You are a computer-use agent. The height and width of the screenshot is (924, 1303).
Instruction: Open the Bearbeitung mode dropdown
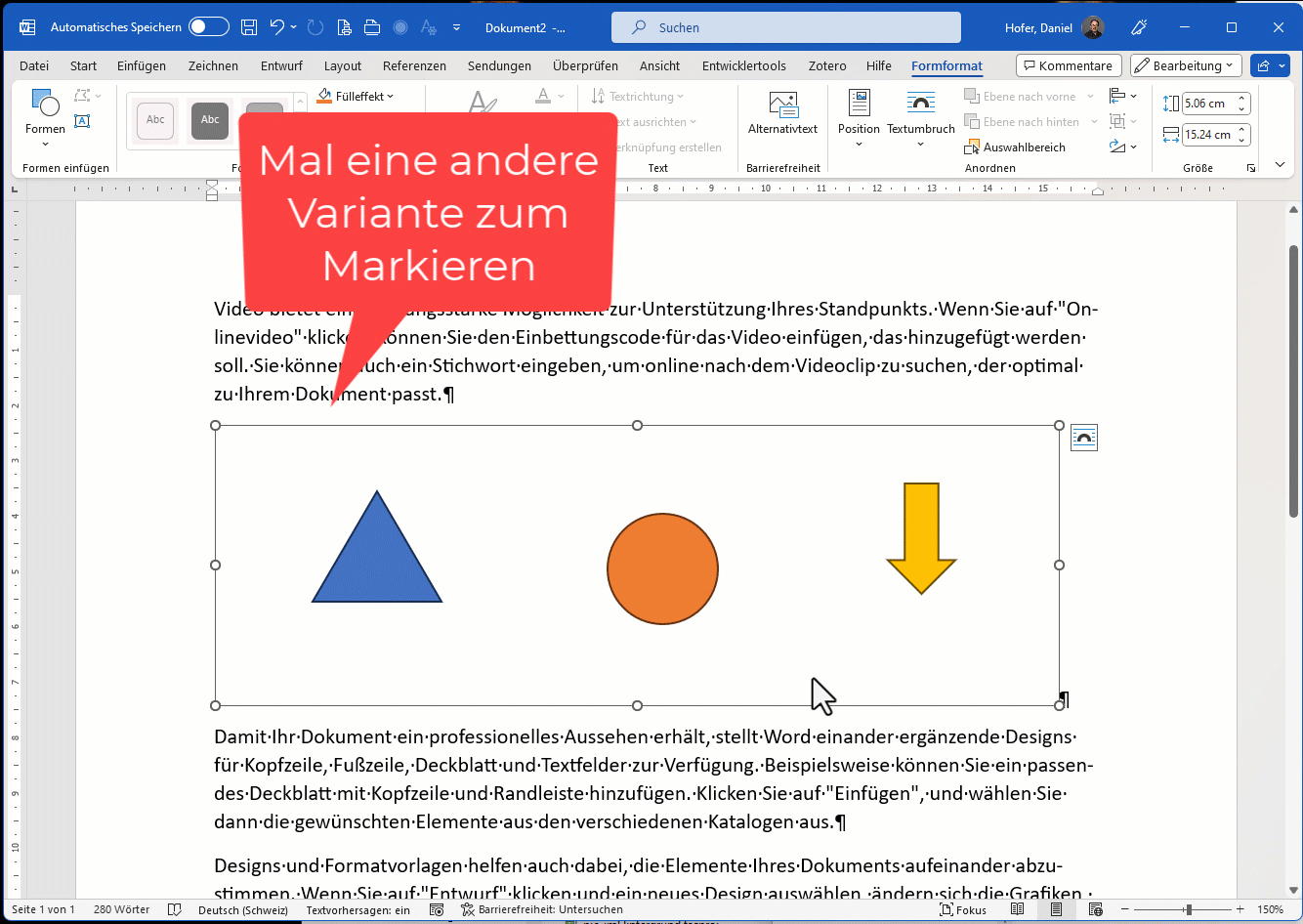click(x=1186, y=65)
